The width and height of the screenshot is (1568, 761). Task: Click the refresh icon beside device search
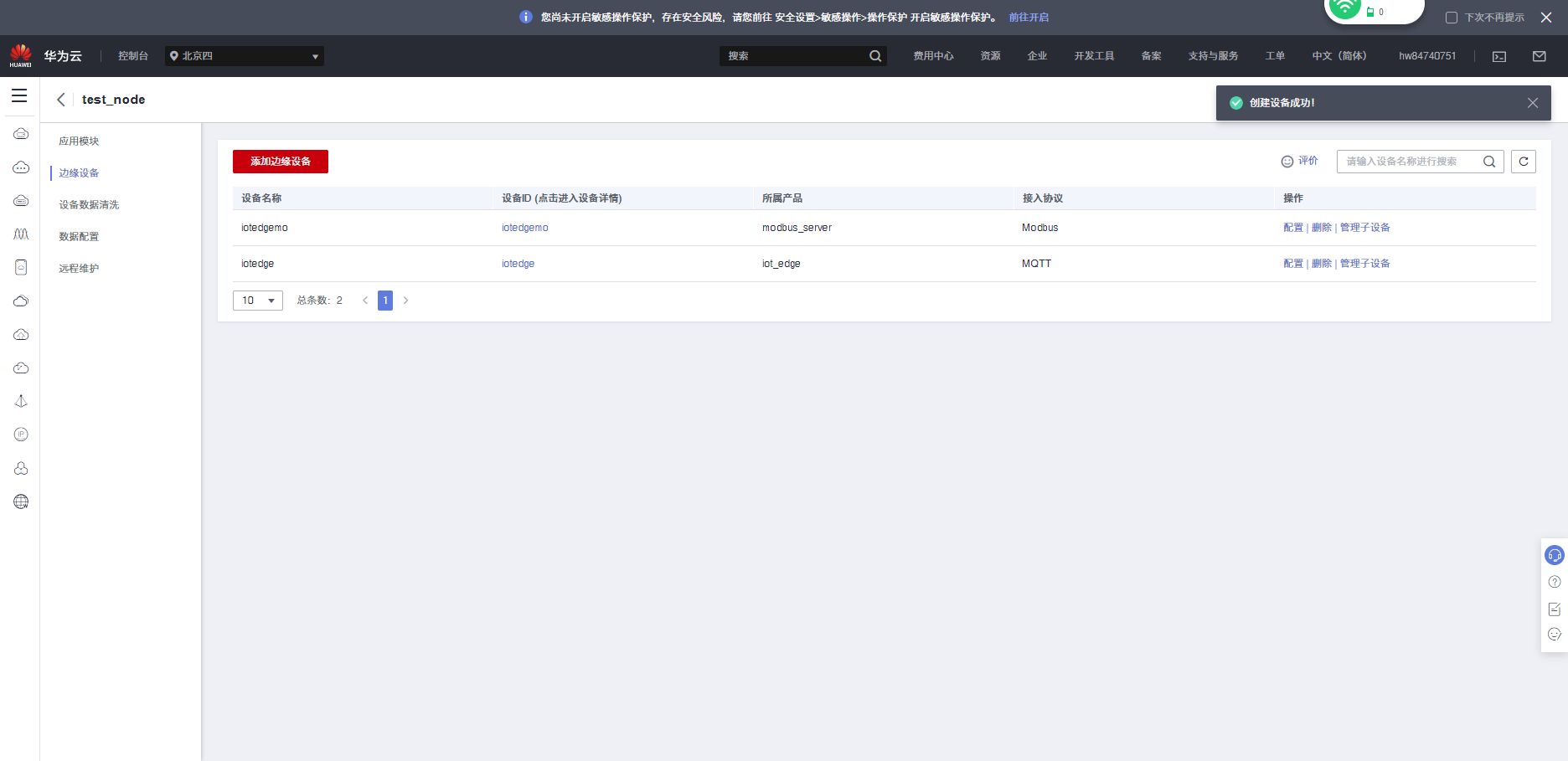point(1524,162)
